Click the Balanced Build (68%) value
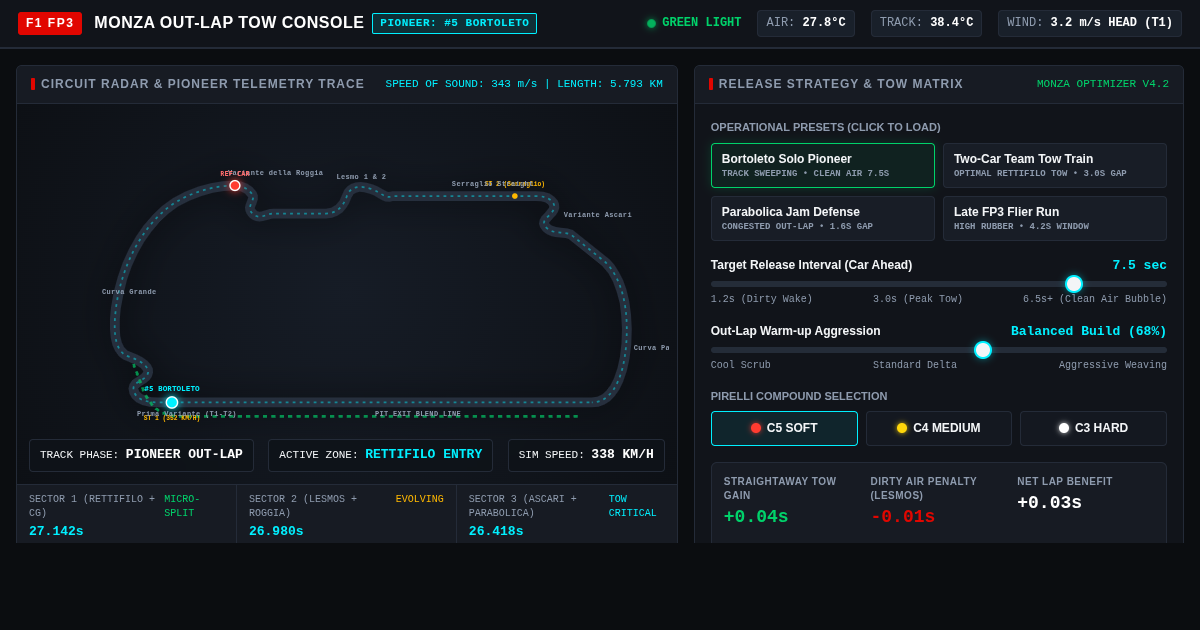Screen dimensions: 1200x630 [x=1089, y=331]
